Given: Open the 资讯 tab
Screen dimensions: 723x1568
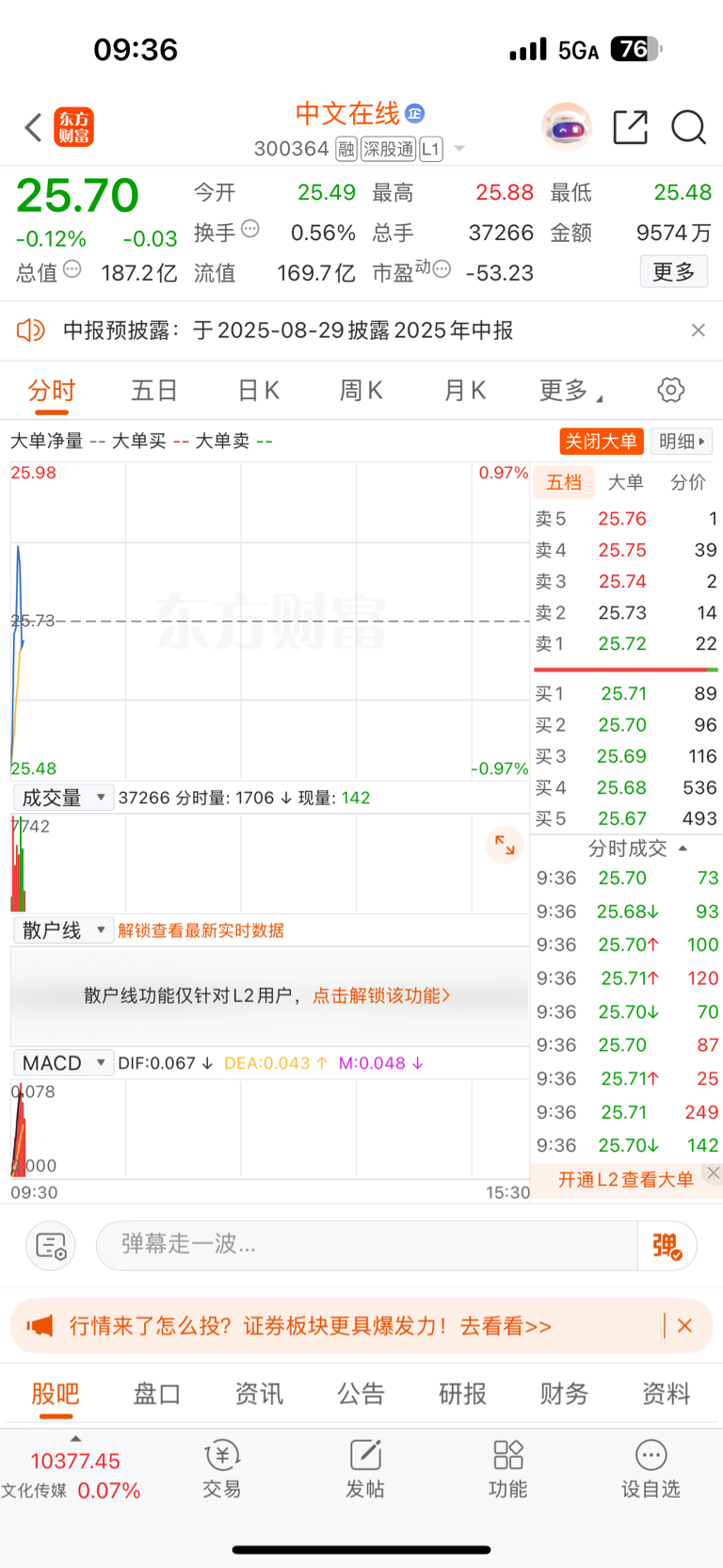Looking at the screenshot, I should [259, 1394].
